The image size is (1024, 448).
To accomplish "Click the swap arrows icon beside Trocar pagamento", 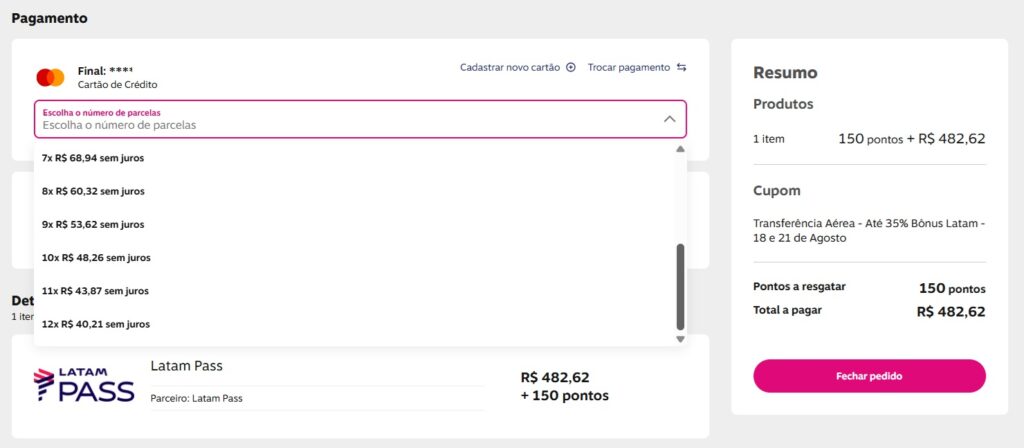I will pyautogui.click(x=681, y=67).
